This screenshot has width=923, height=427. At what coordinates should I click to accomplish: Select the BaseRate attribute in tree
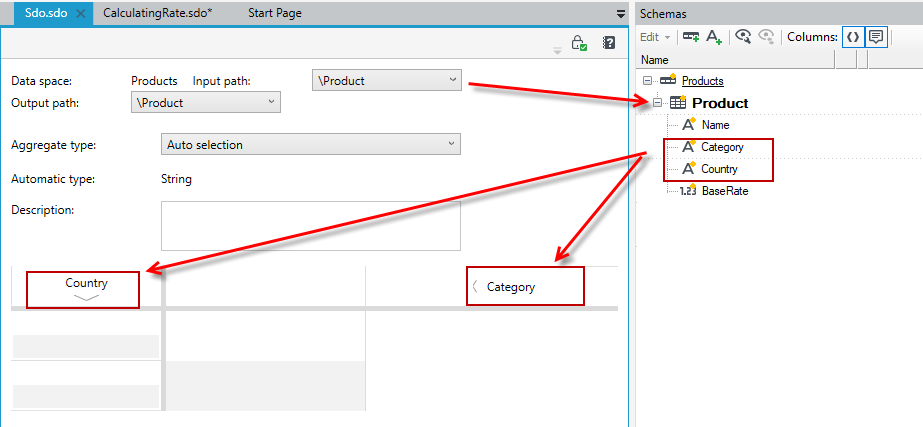pyautogui.click(x=725, y=191)
